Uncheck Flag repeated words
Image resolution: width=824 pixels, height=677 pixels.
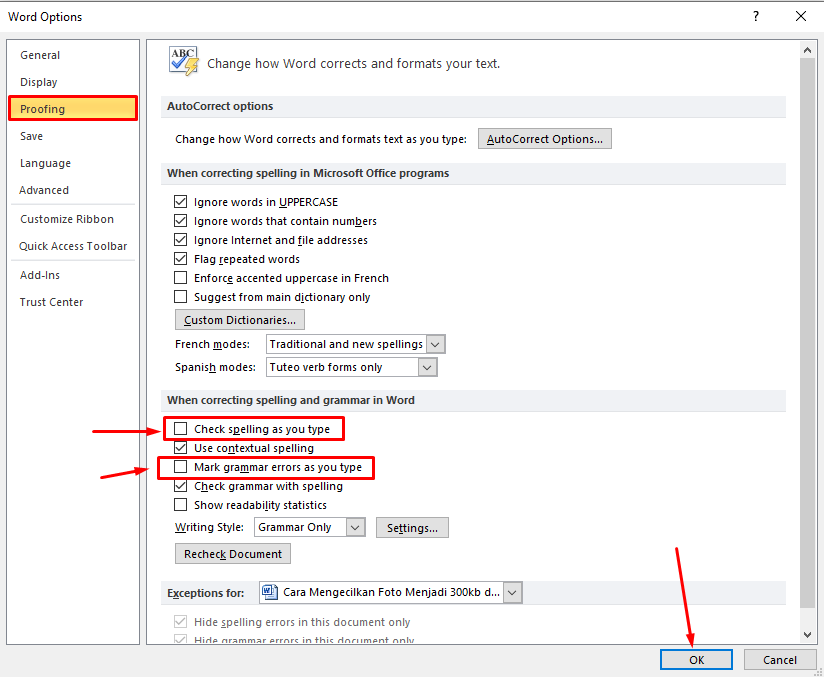pyautogui.click(x=180, y=259)
